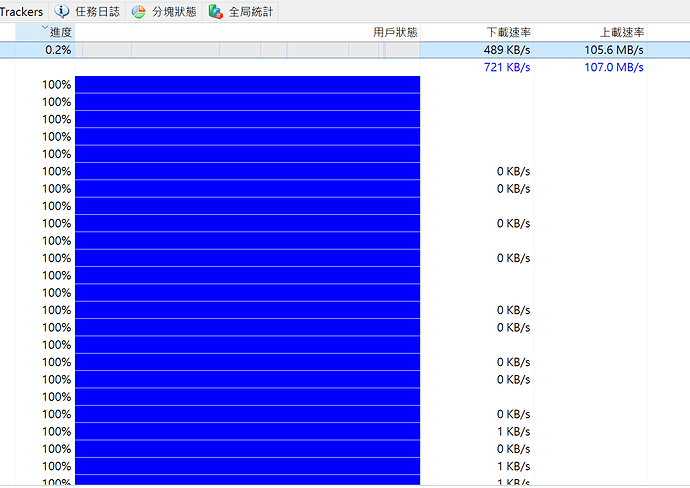
Task: Click the 用戶狀態 column header
Action: pos(247,32)
